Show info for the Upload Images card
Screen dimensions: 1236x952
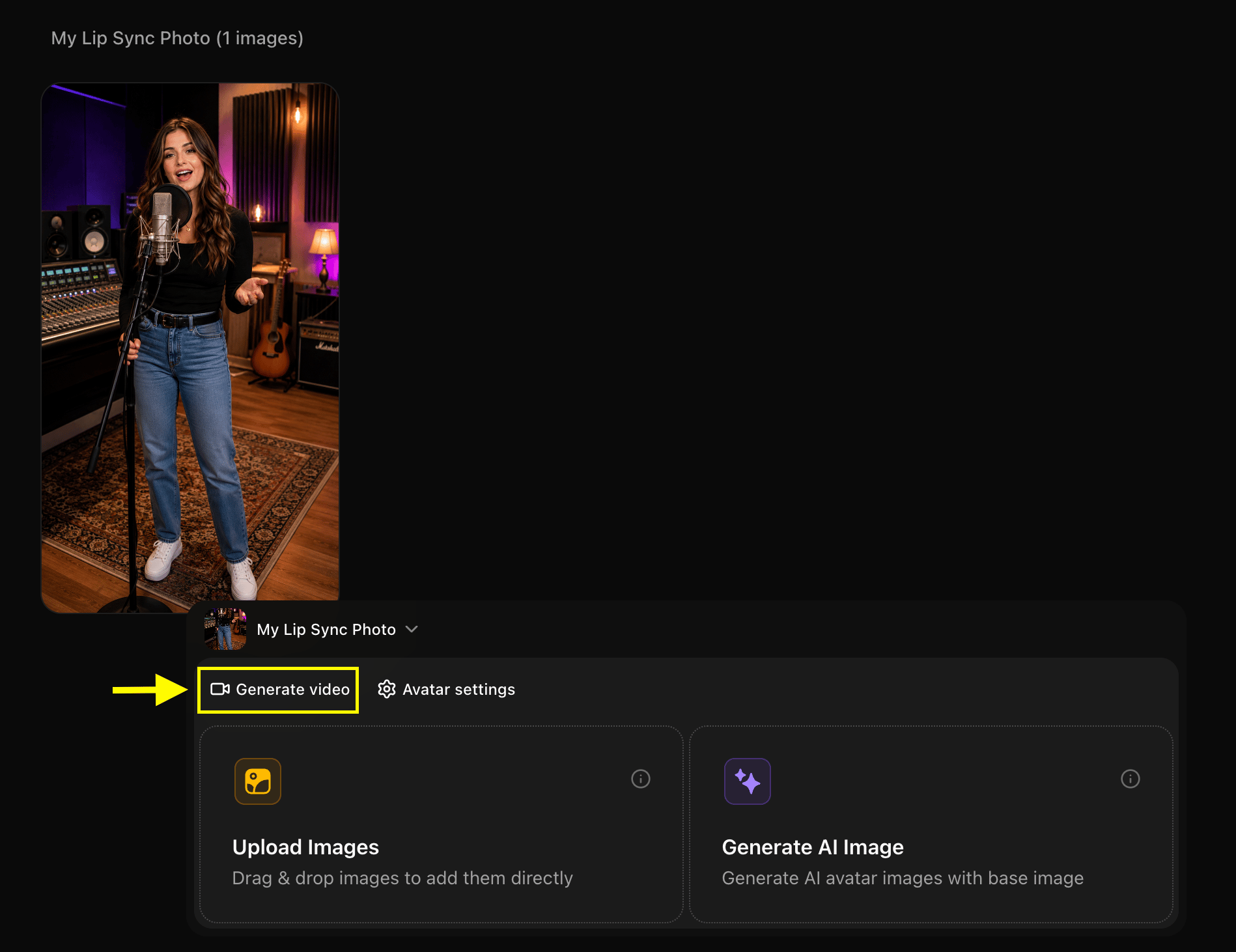pos(641,779)
